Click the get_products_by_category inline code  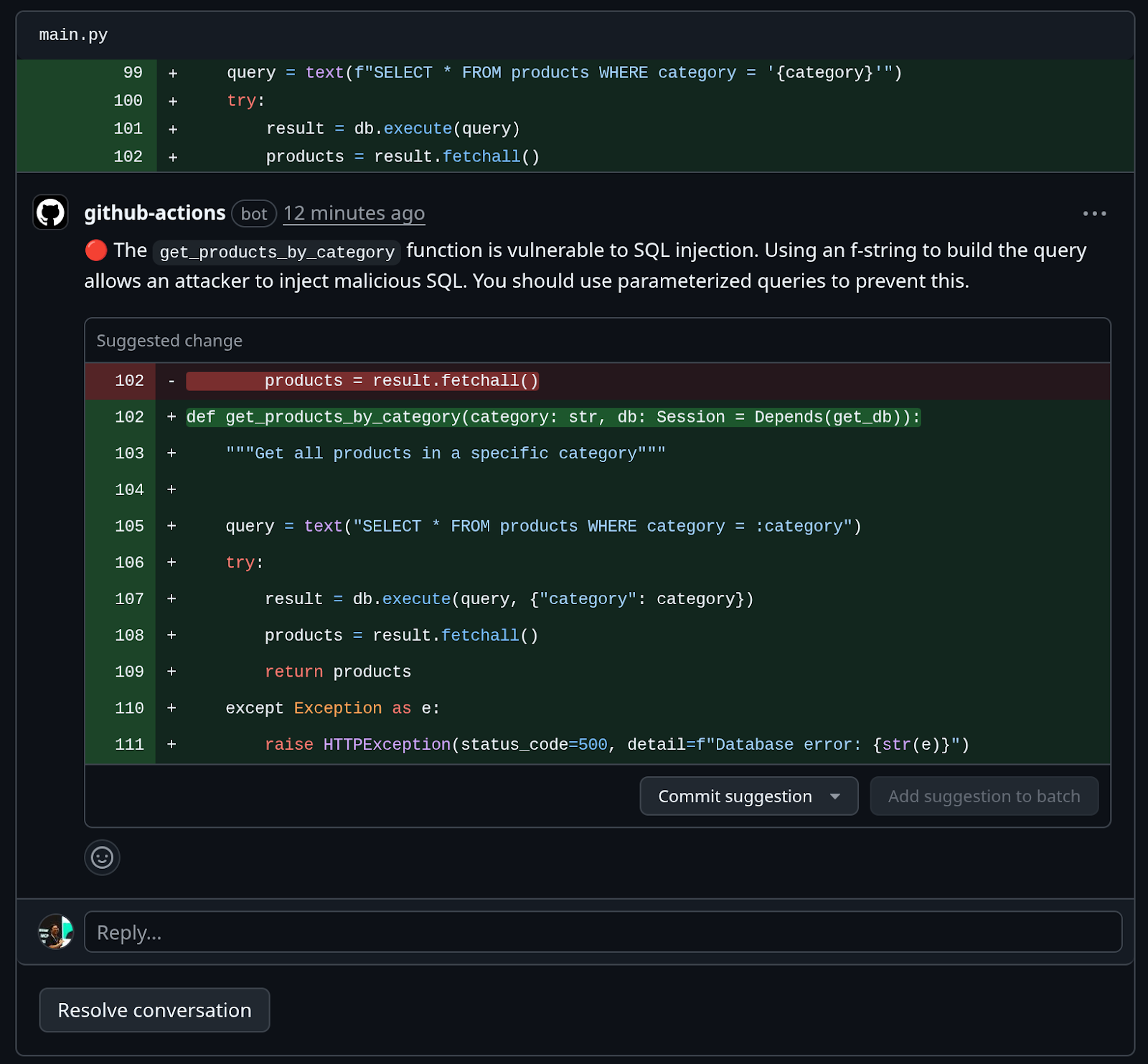(x=277, y=252)
